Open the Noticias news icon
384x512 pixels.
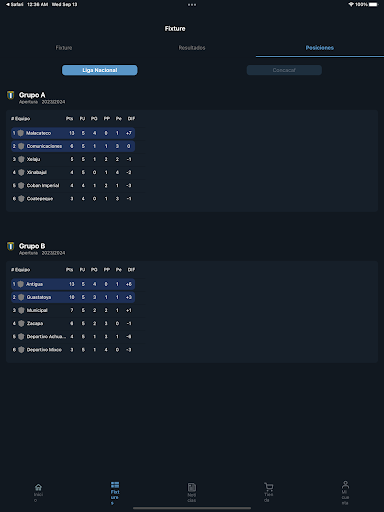(x=192, y=487)
